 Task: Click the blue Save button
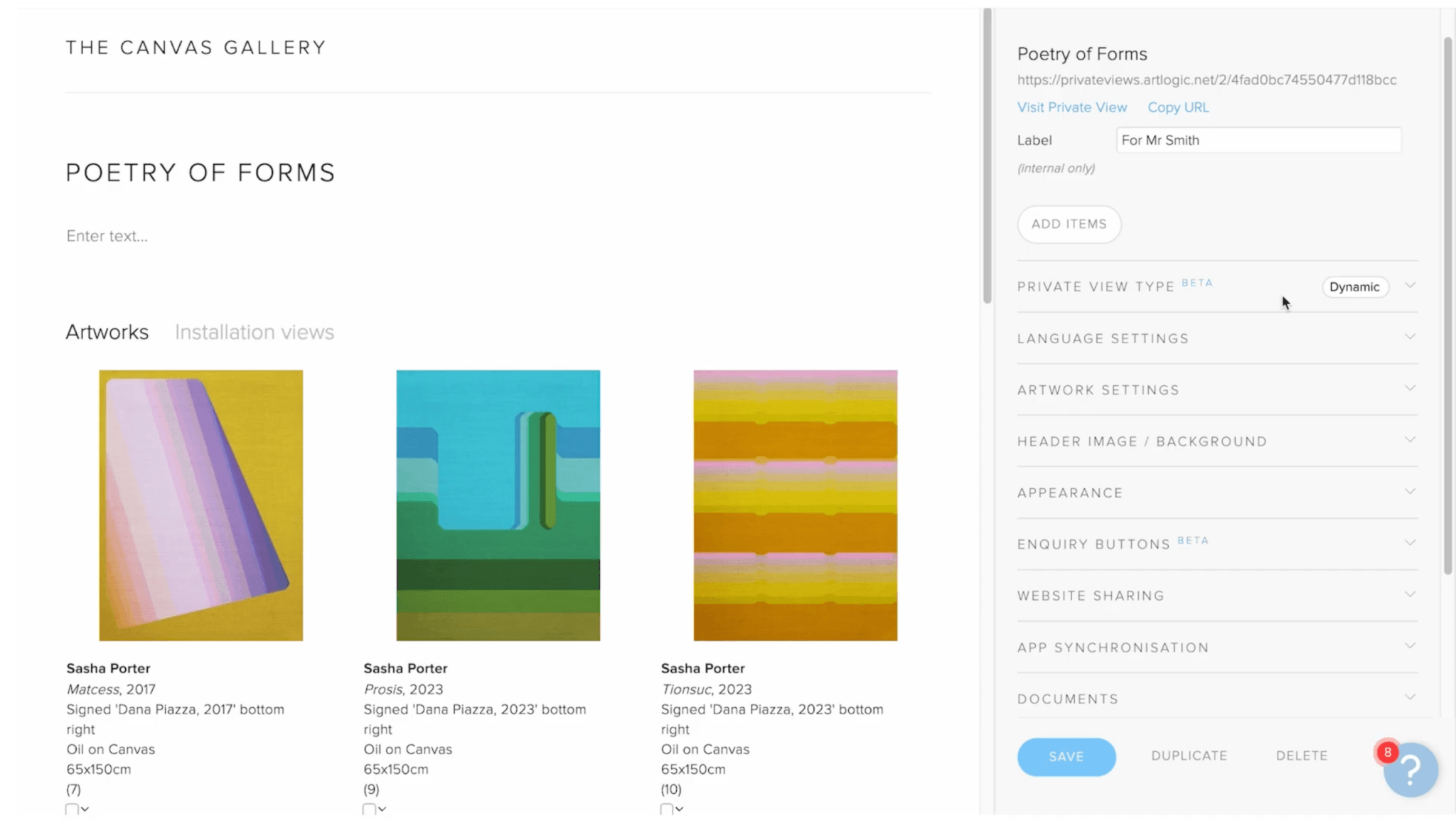[x=1066, y=756]
